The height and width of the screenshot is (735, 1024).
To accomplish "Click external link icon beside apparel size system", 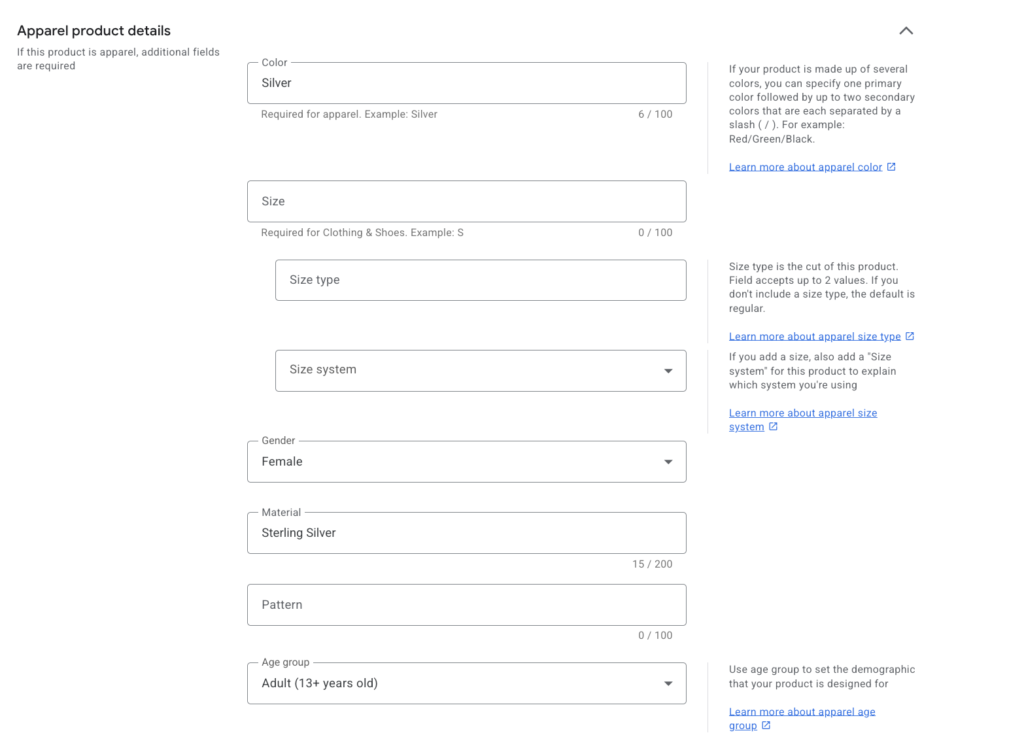I will click(x=773, y=426).
